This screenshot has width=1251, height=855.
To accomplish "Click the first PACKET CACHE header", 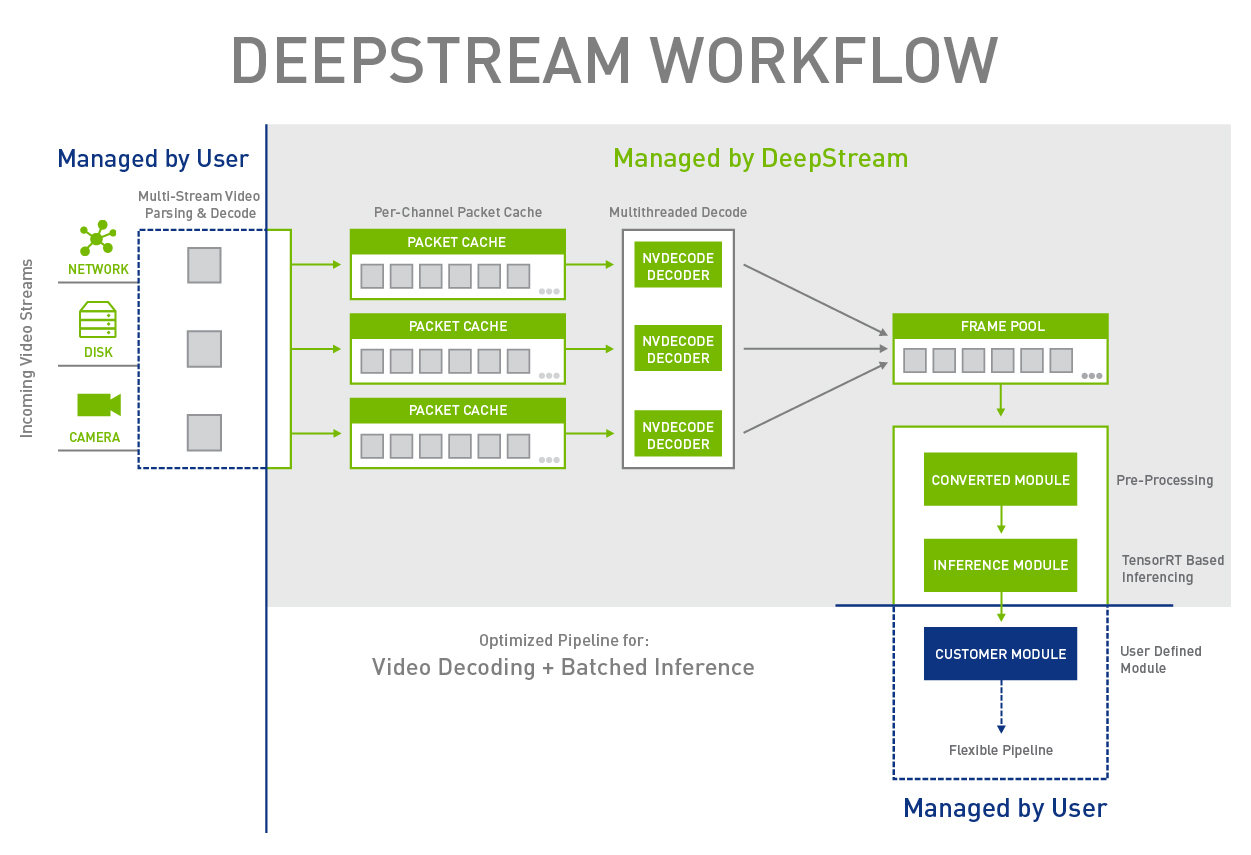I will 457,242.
